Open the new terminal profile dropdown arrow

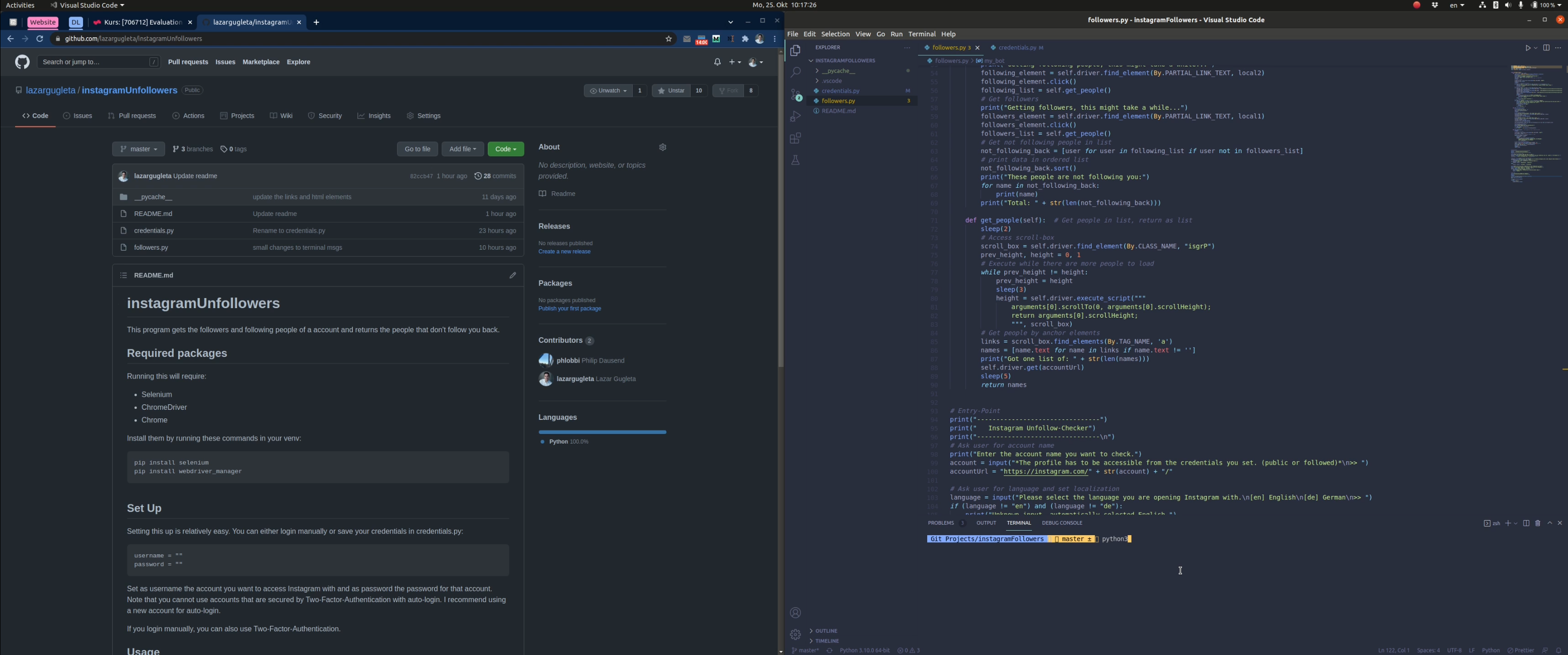[x=1515, y=524]
